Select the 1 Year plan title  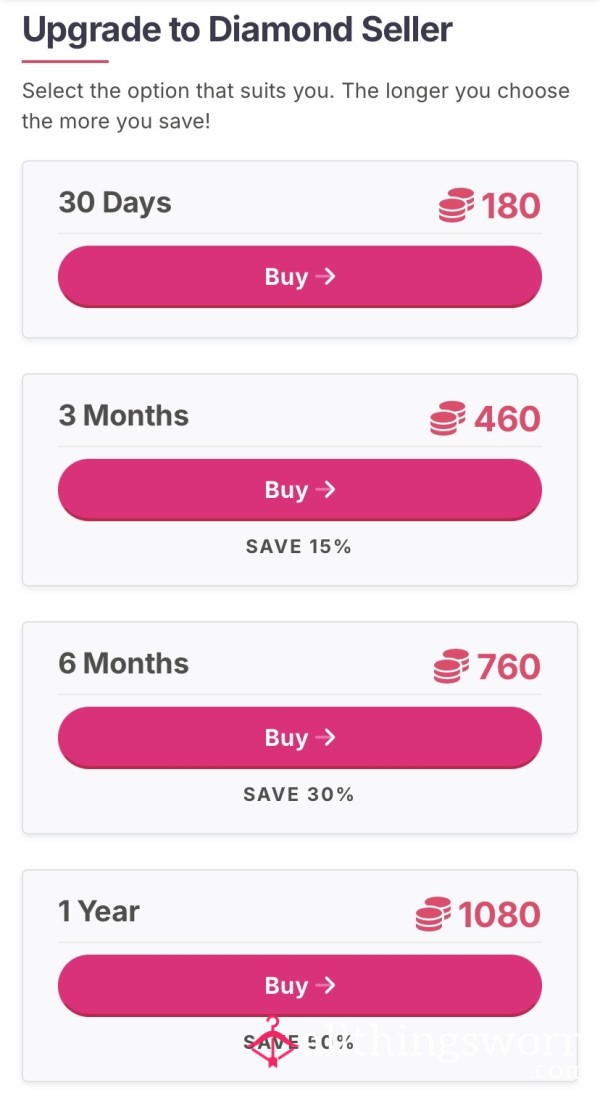(99, 911)
